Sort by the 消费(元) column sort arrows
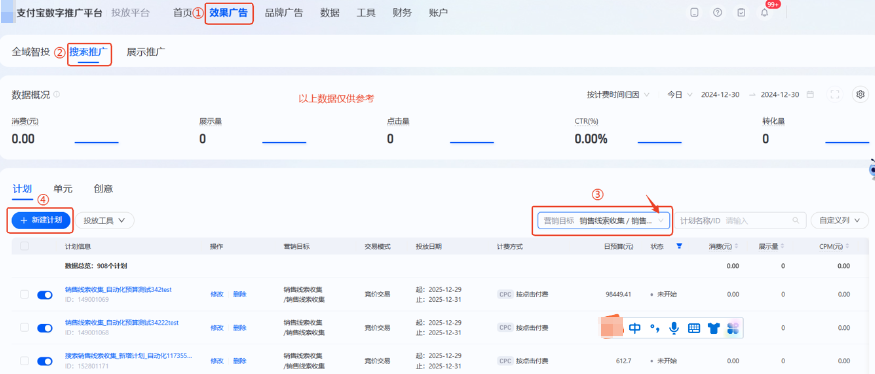This screenshot has height=374, width=875. point(737,246)
